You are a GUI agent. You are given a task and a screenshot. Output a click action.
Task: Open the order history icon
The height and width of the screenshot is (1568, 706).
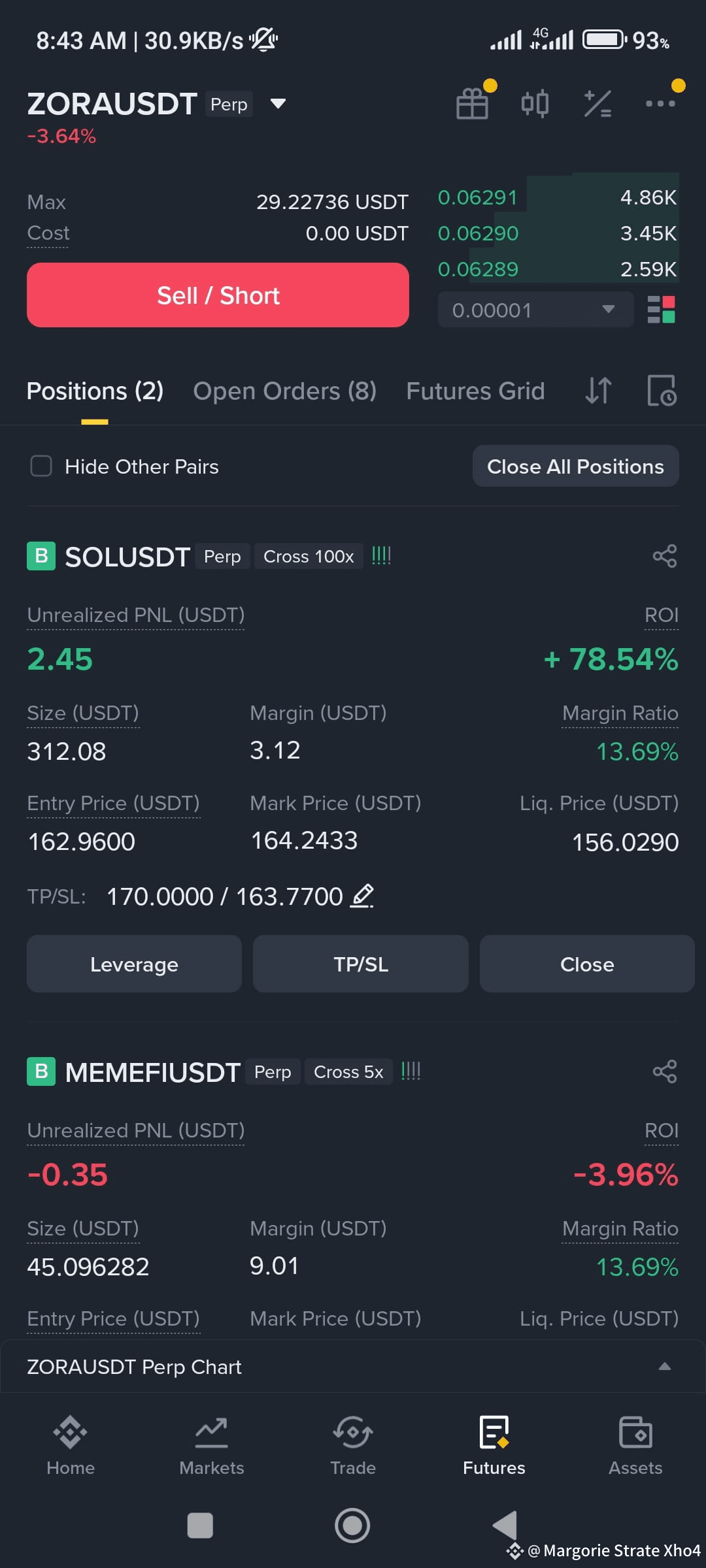tap(662, 391)
